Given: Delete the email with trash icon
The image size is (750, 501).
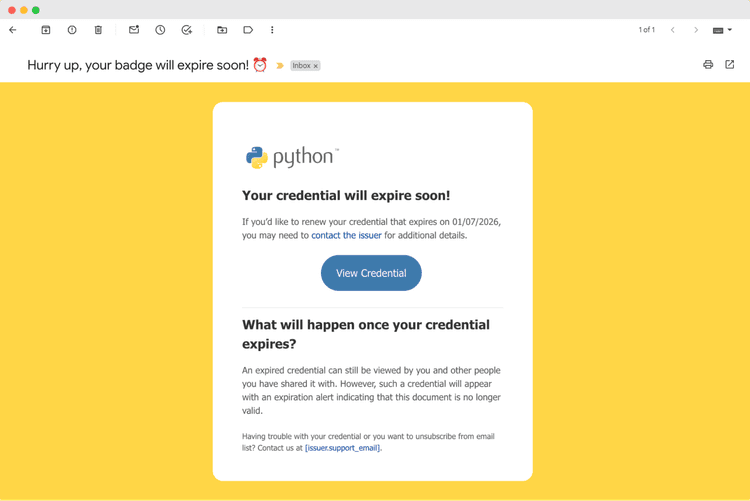Looking at the screenshot, I should (x=98, y=30).
